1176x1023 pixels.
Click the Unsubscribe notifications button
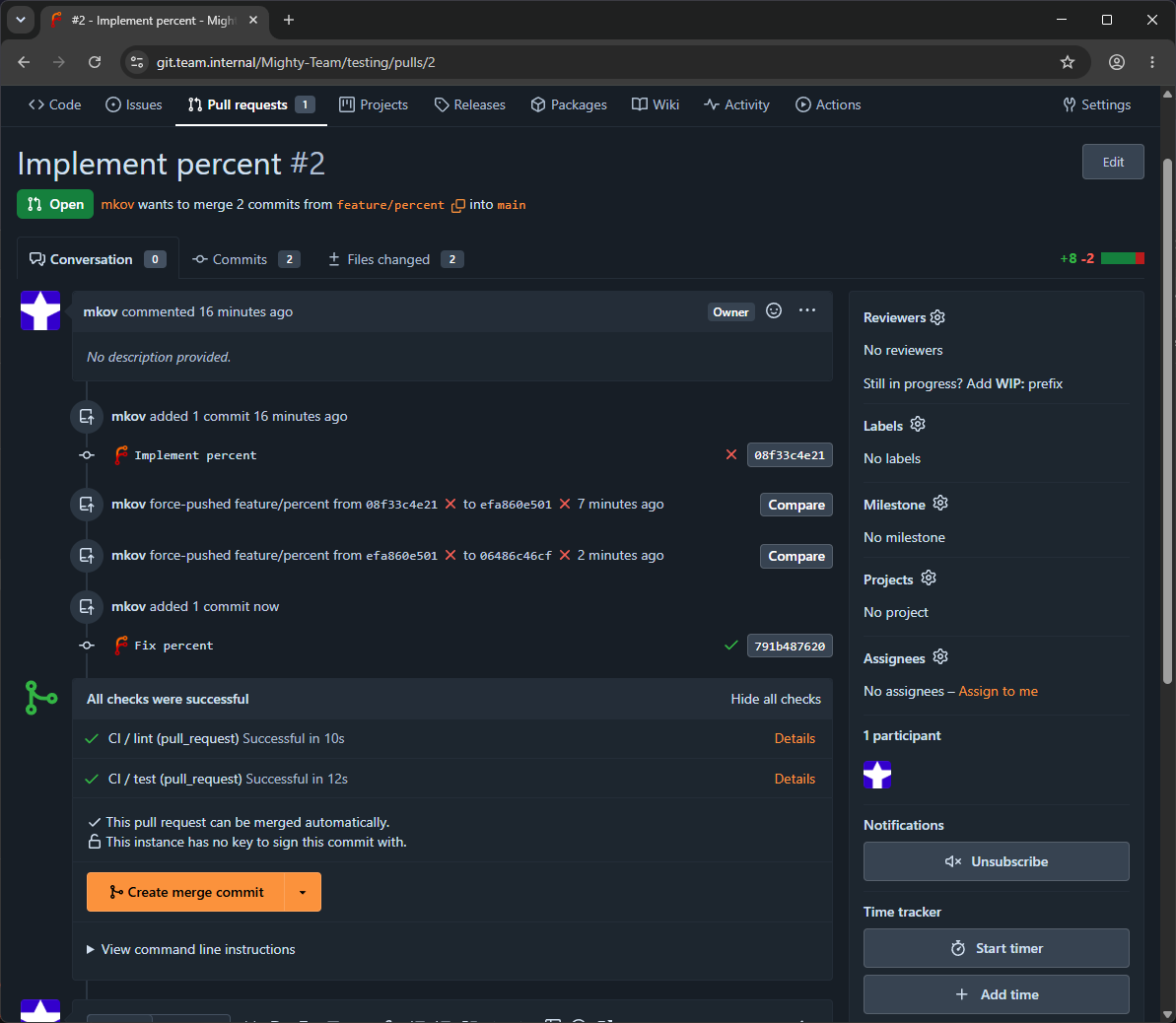point(996,861)
